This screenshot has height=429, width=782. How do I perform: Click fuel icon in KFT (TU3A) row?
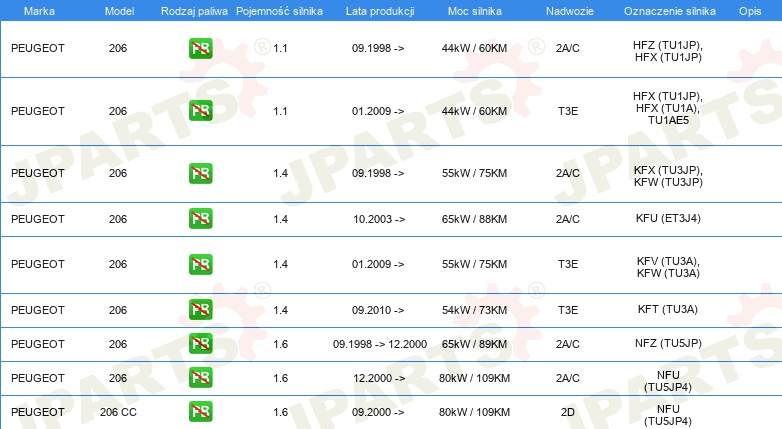(x=200, y=309)
